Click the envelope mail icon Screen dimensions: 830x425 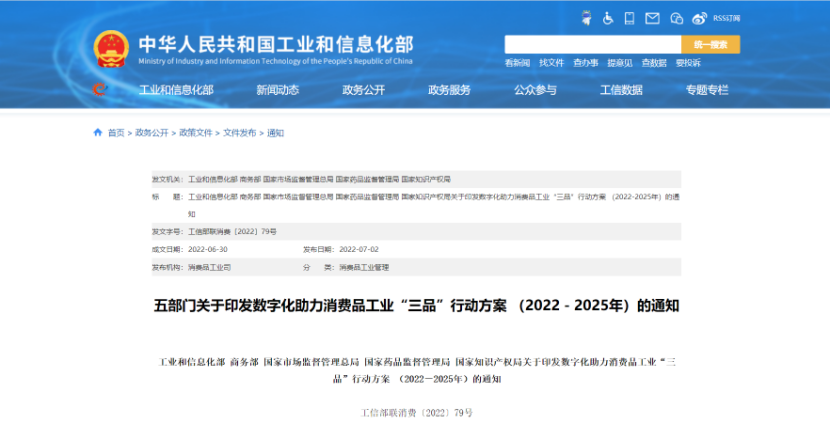click(x=652, y=19)
